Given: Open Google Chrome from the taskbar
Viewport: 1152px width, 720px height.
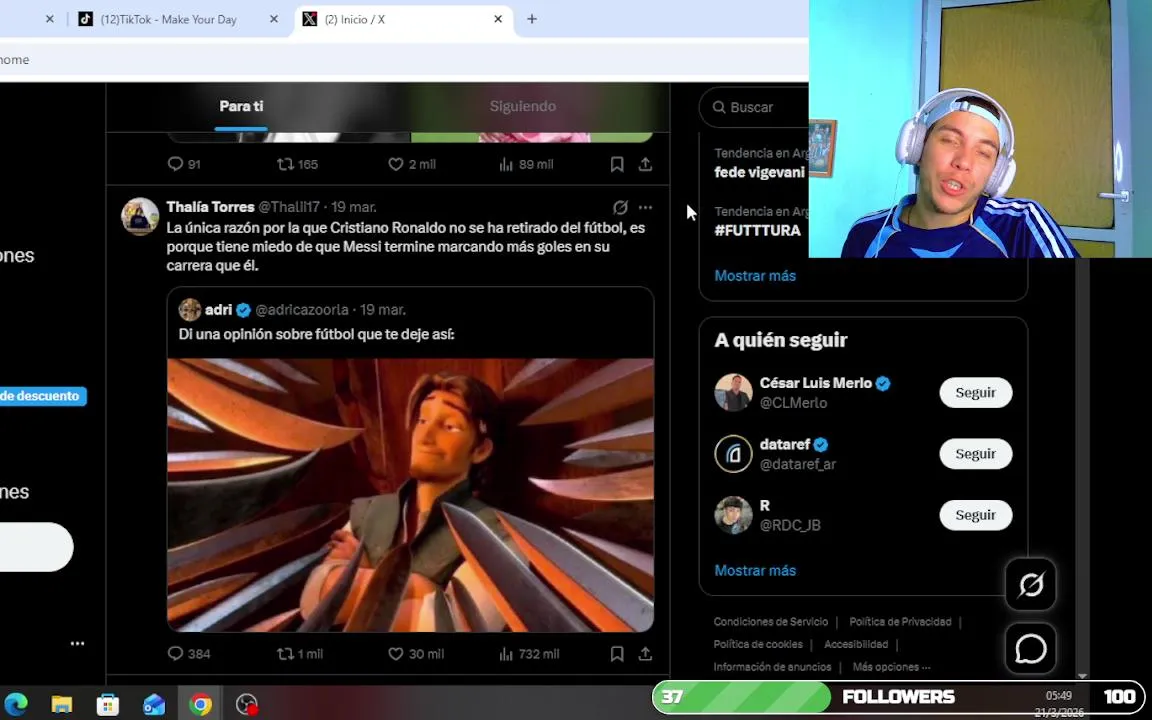Looking at the screenshot, I should (x=200, y=704).
